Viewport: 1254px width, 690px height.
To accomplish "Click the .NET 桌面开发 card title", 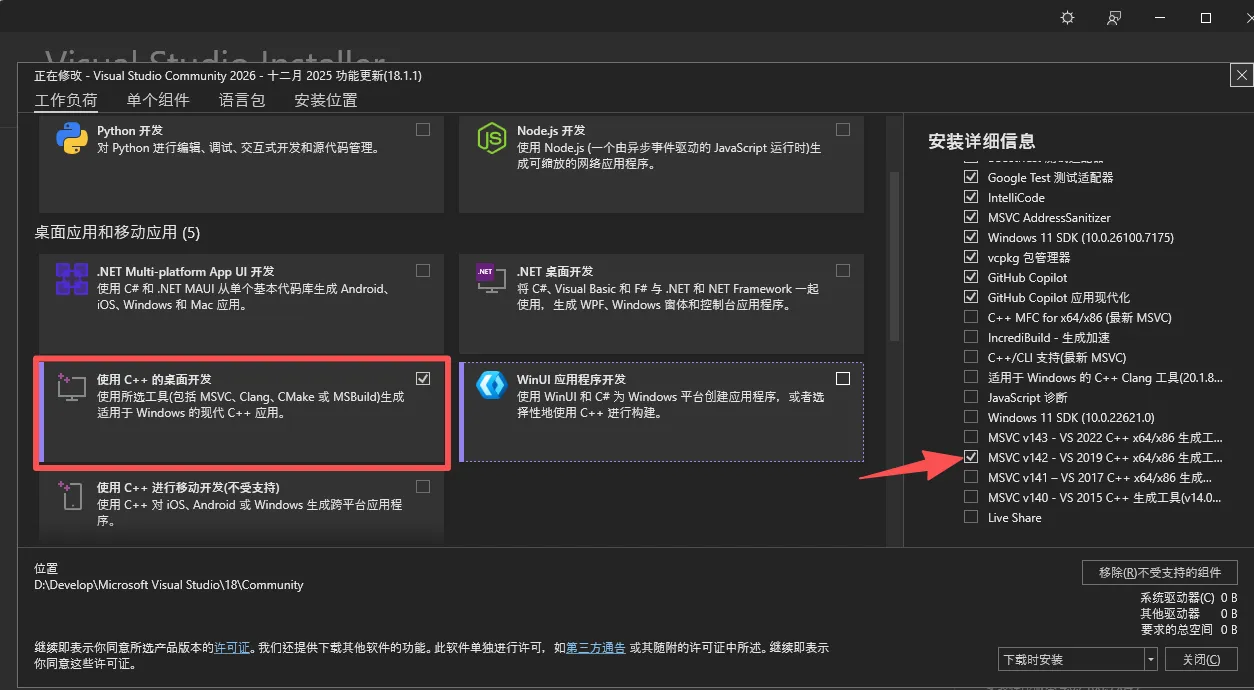I will pos(555,272).
